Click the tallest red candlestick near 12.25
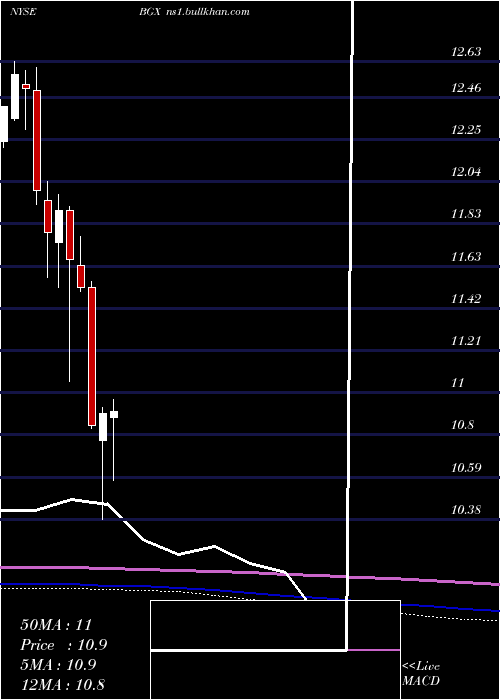 click(x=37, y=140)
